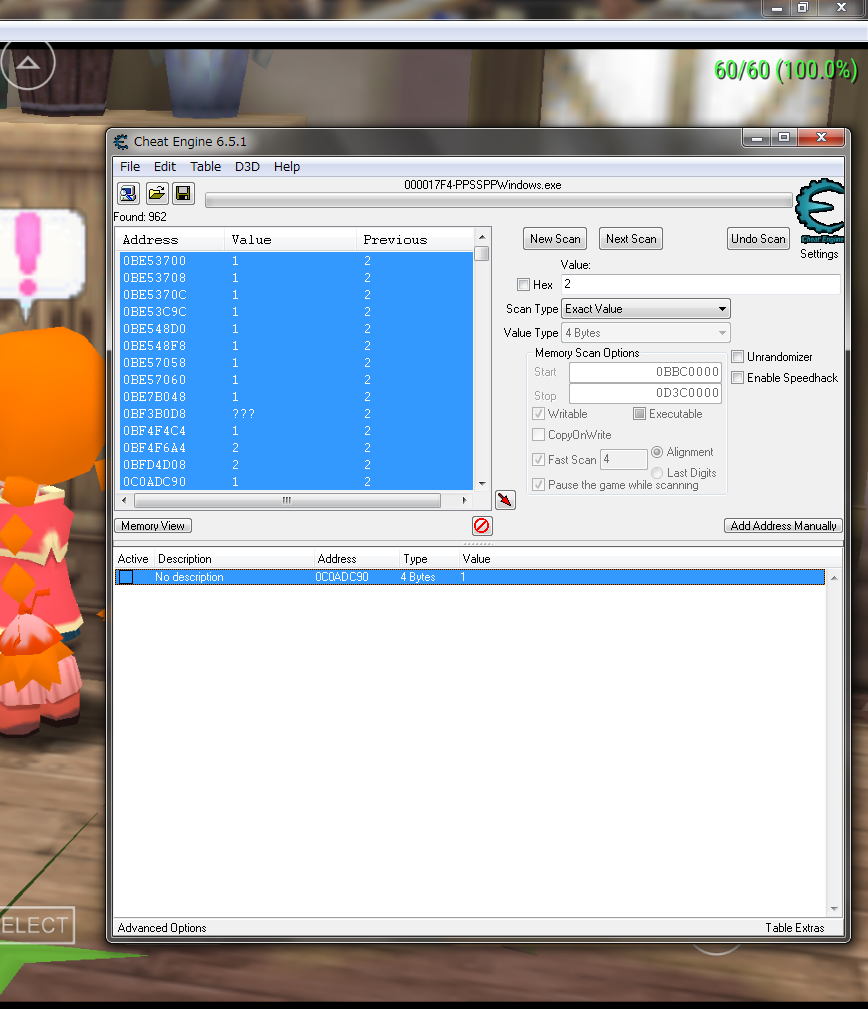
Task: Click the red clear address list icon
Action: (x=482, y=526)
